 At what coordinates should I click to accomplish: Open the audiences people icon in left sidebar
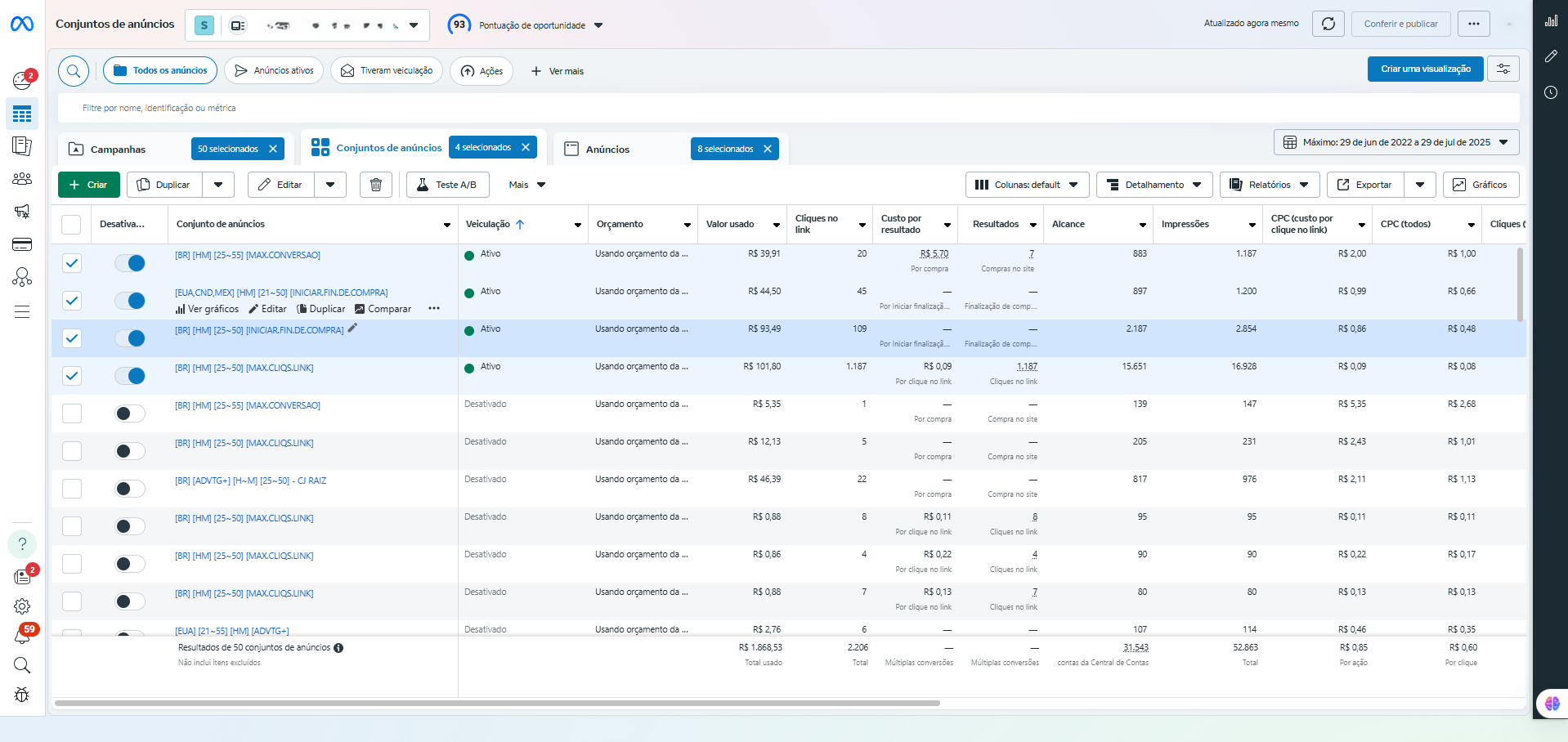click(x=22, y=179)
